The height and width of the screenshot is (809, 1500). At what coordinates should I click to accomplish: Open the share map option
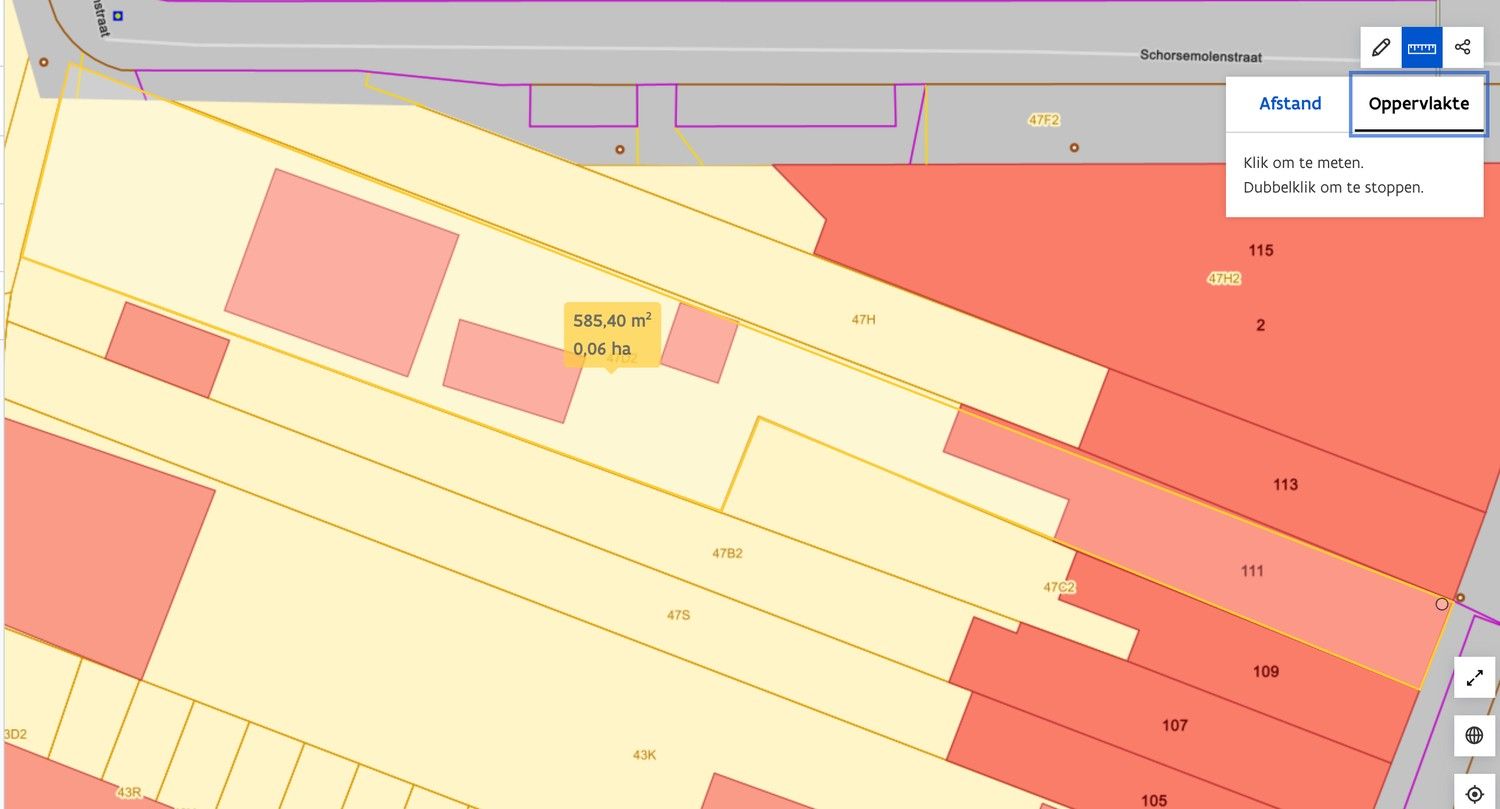(1463, 47)
